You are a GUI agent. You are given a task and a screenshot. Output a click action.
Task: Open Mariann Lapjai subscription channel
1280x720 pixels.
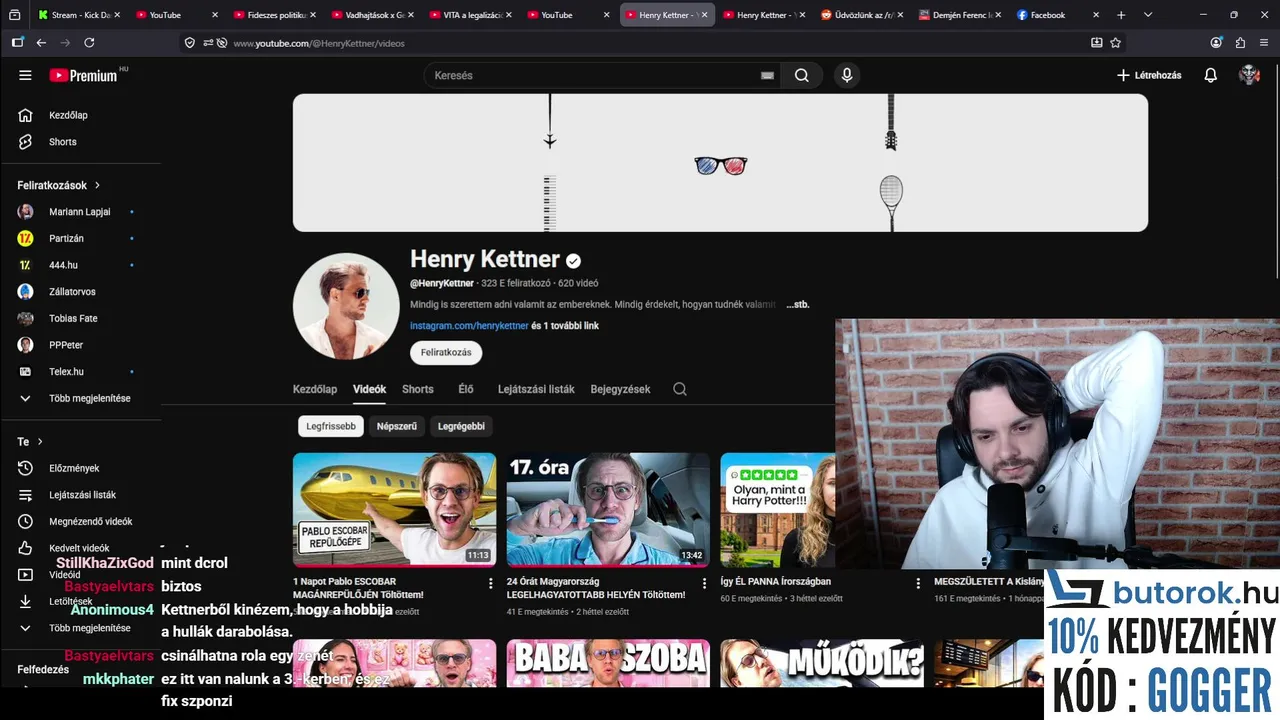point(80,212)
